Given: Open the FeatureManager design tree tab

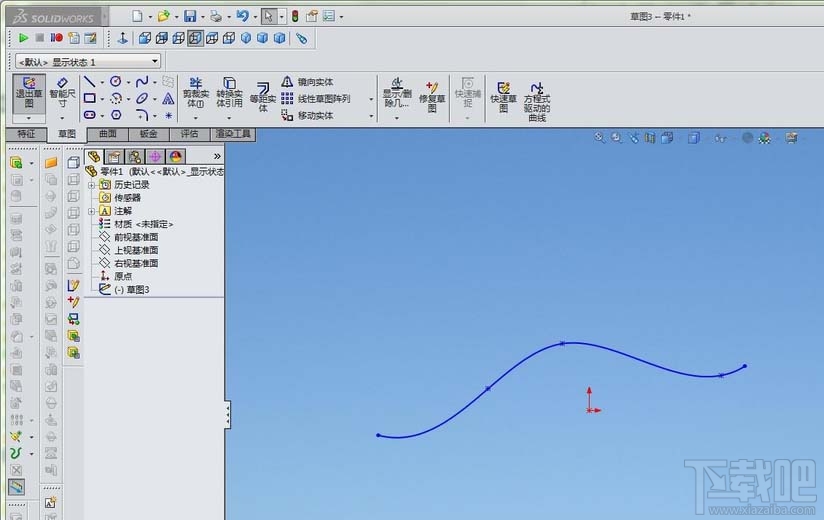Looking at the screenshot, I should (94, 156).
